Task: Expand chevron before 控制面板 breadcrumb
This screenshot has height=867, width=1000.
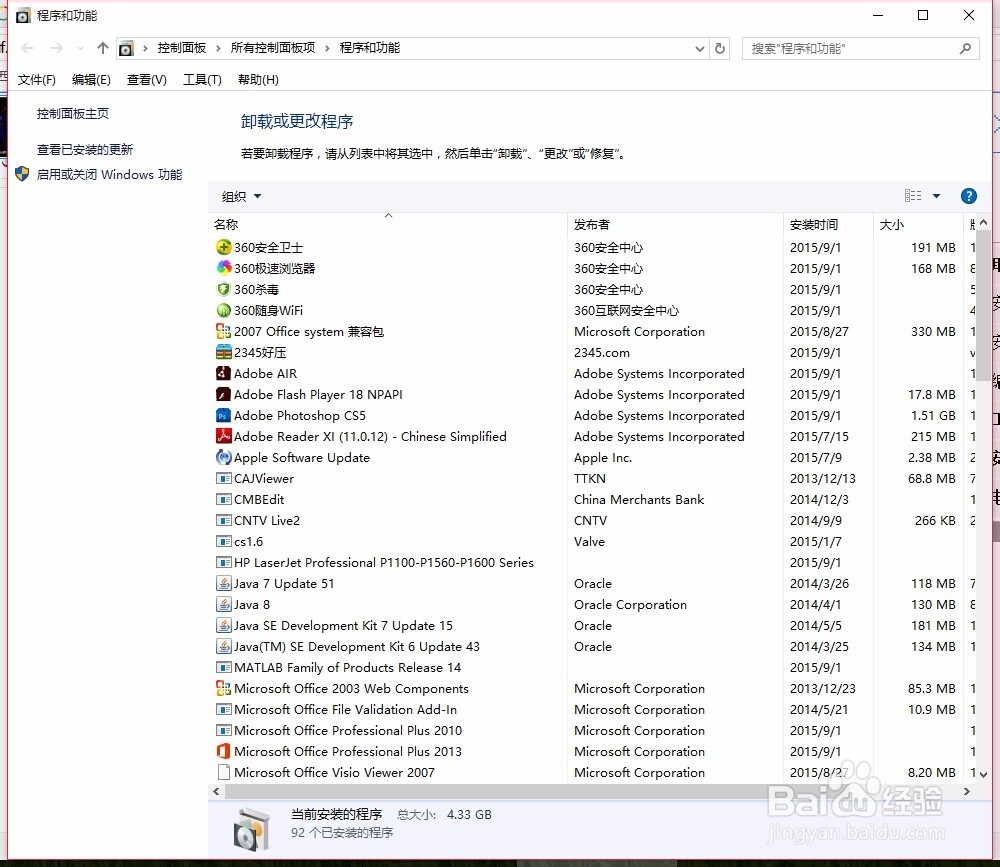Action: 145,48
